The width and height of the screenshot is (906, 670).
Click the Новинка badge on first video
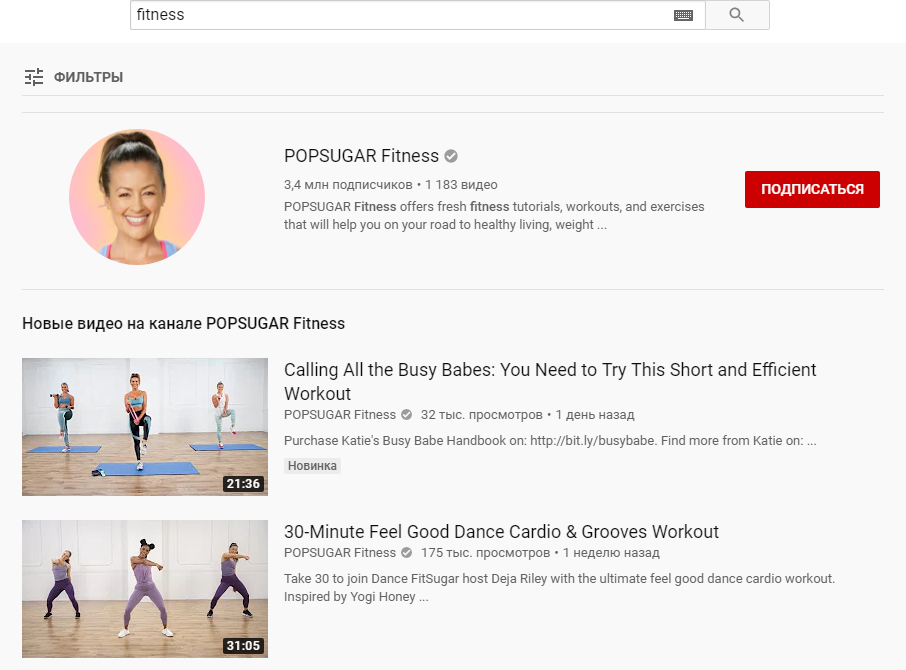tap(312, 466)
